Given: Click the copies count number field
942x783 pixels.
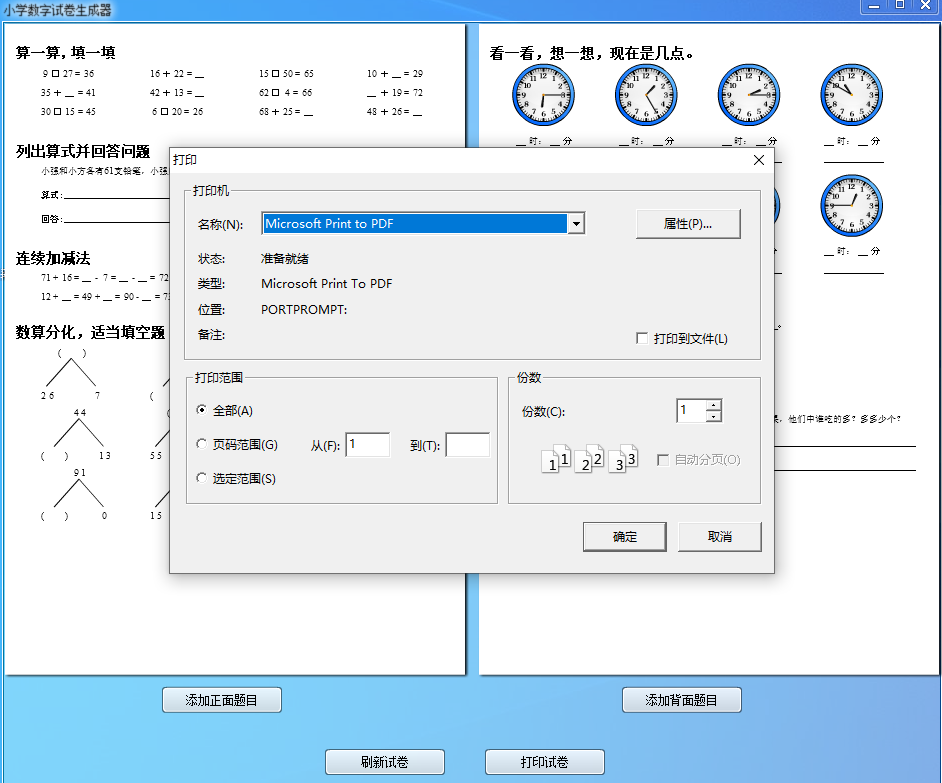Looking at the screenshot, I should tap(691, 410).
